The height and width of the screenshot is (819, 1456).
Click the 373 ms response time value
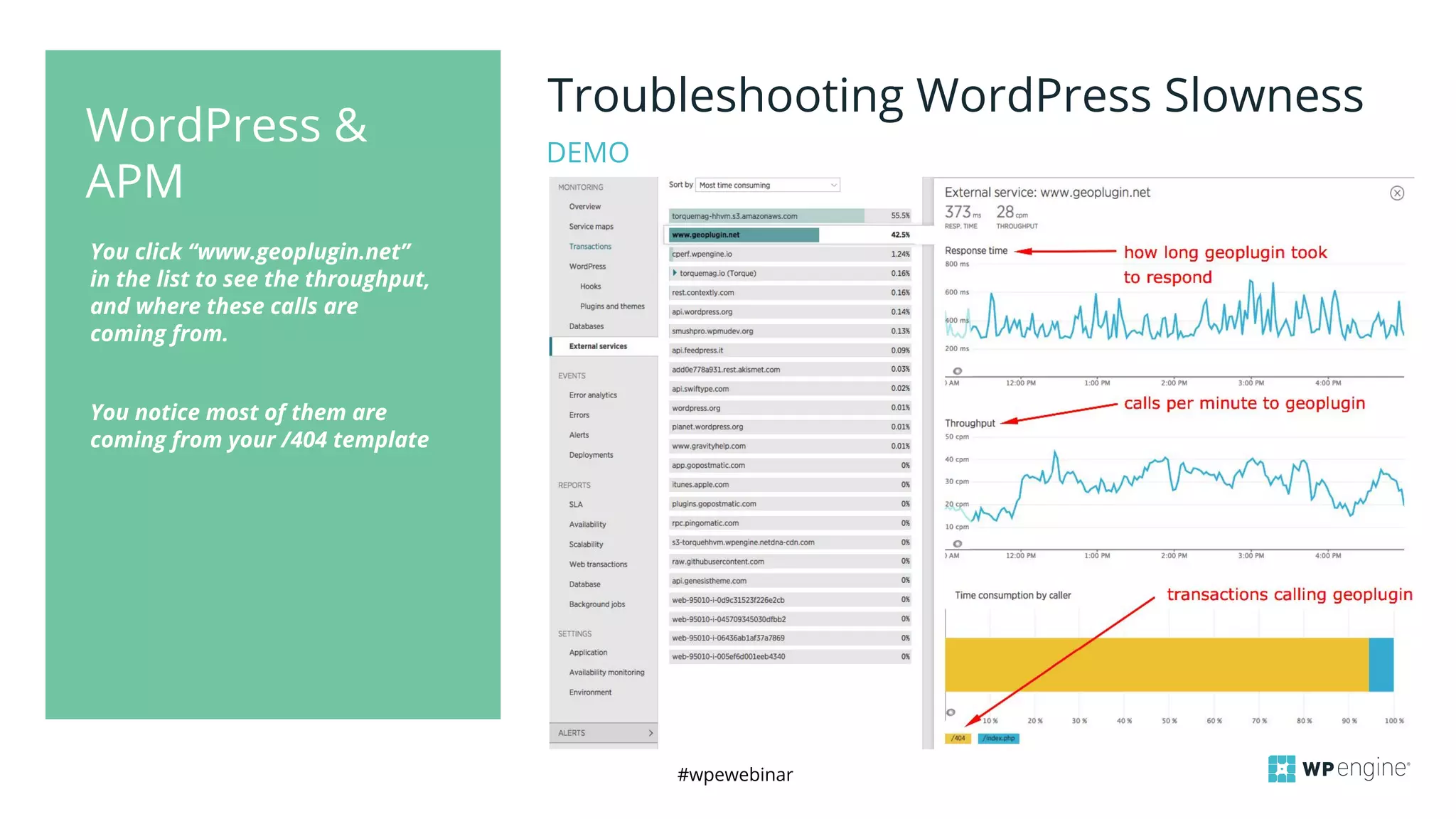click(x=963, y=212)
